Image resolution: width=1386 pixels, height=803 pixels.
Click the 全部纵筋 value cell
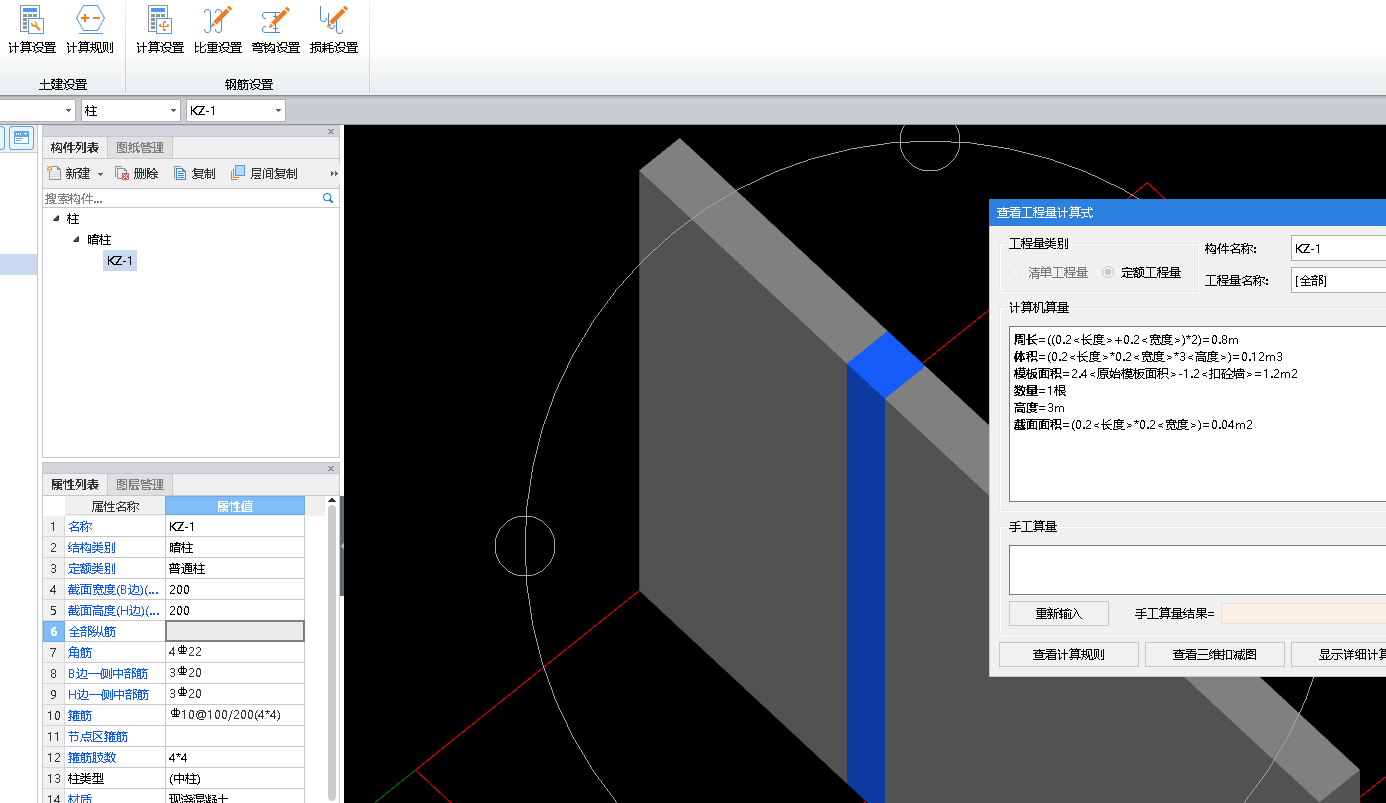tap(235, 631)
